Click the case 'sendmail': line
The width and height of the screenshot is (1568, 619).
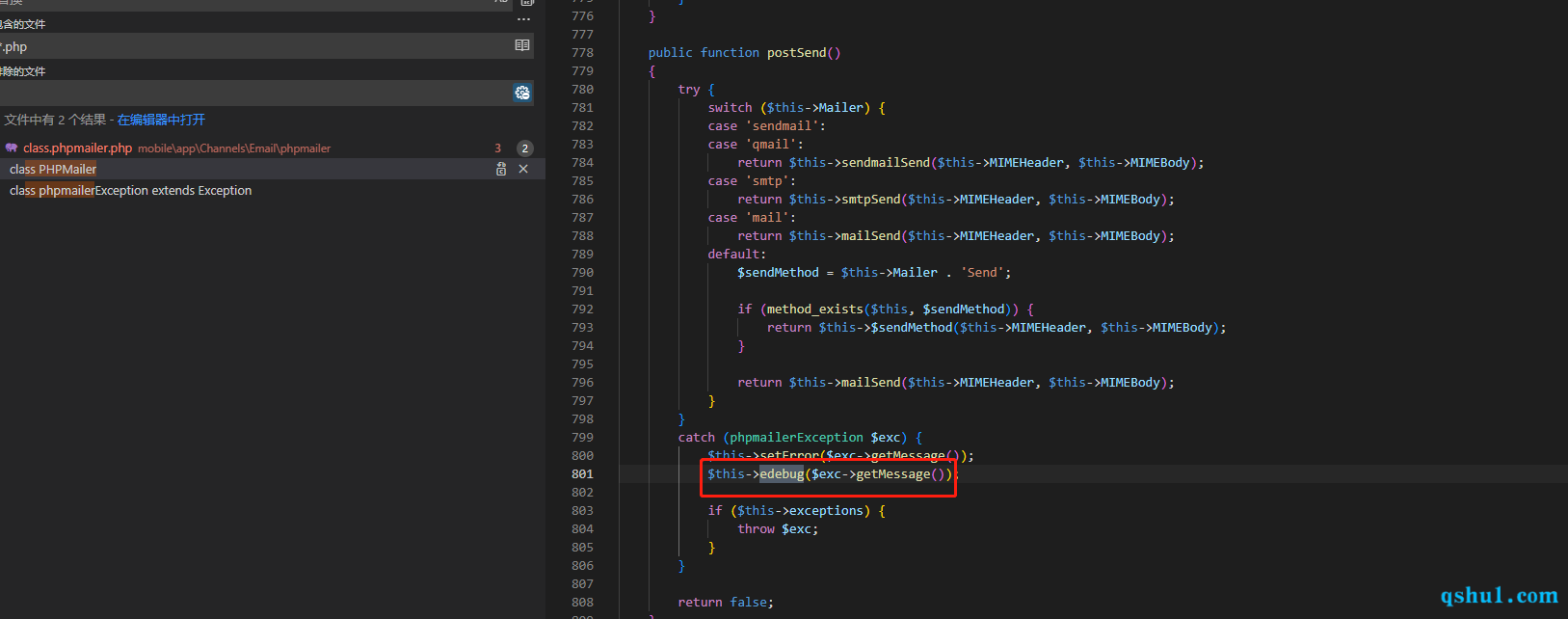(767, 125)
